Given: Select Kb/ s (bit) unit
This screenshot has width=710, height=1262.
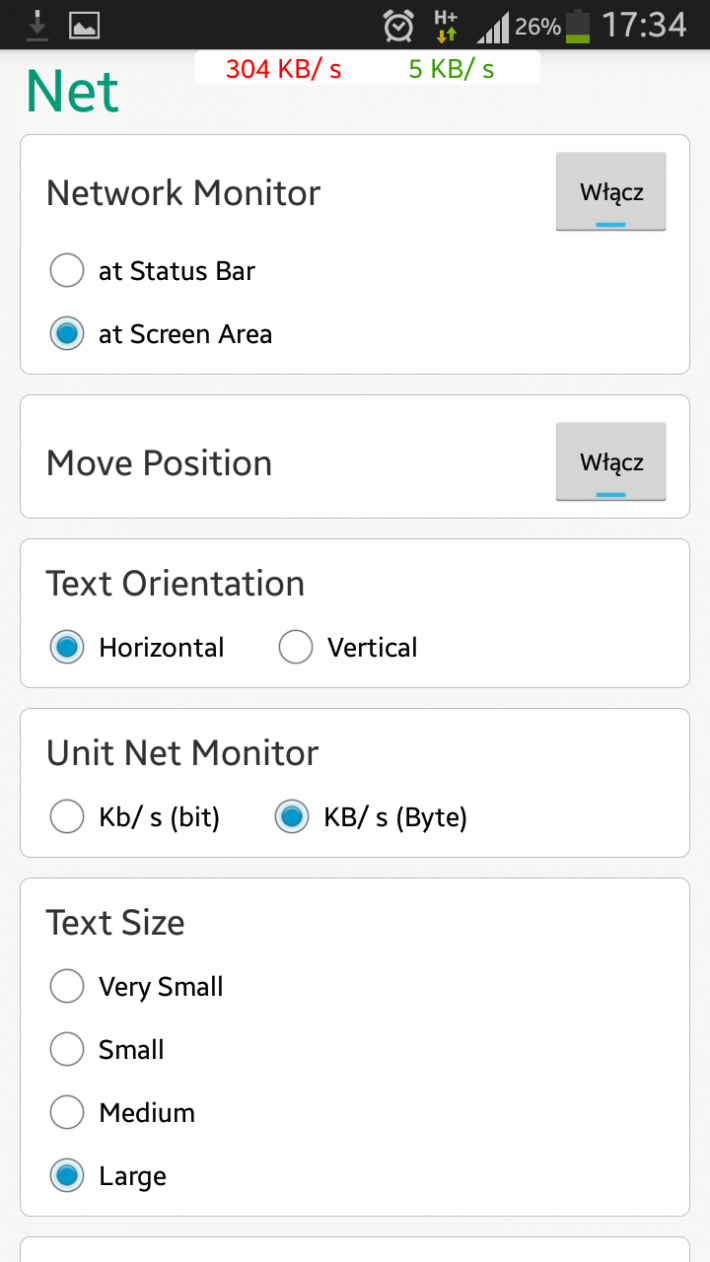Looking at the screenshot, I should [135, 818].
